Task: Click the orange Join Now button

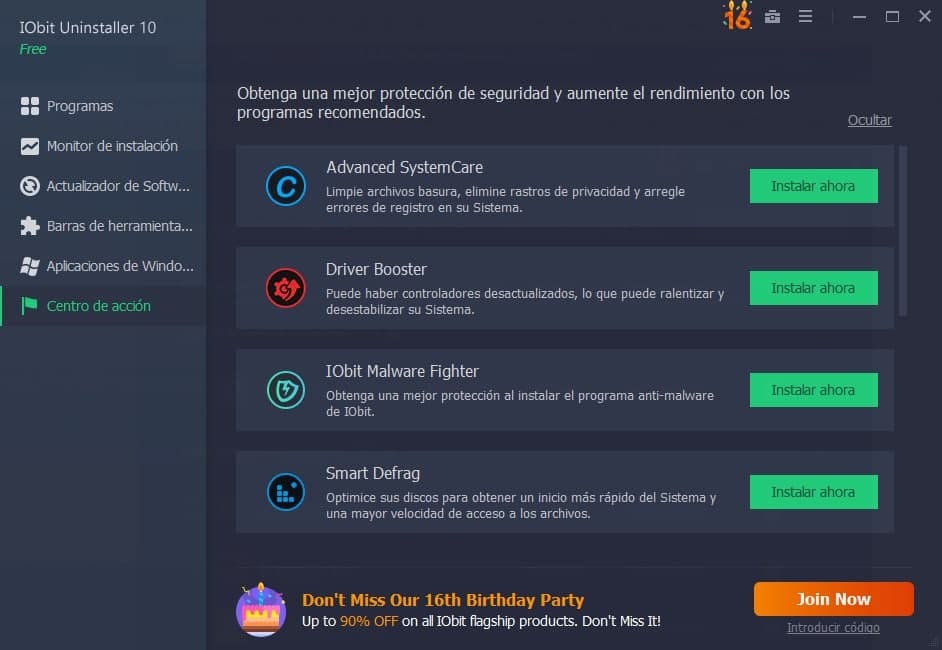Action: pos(834,599)
